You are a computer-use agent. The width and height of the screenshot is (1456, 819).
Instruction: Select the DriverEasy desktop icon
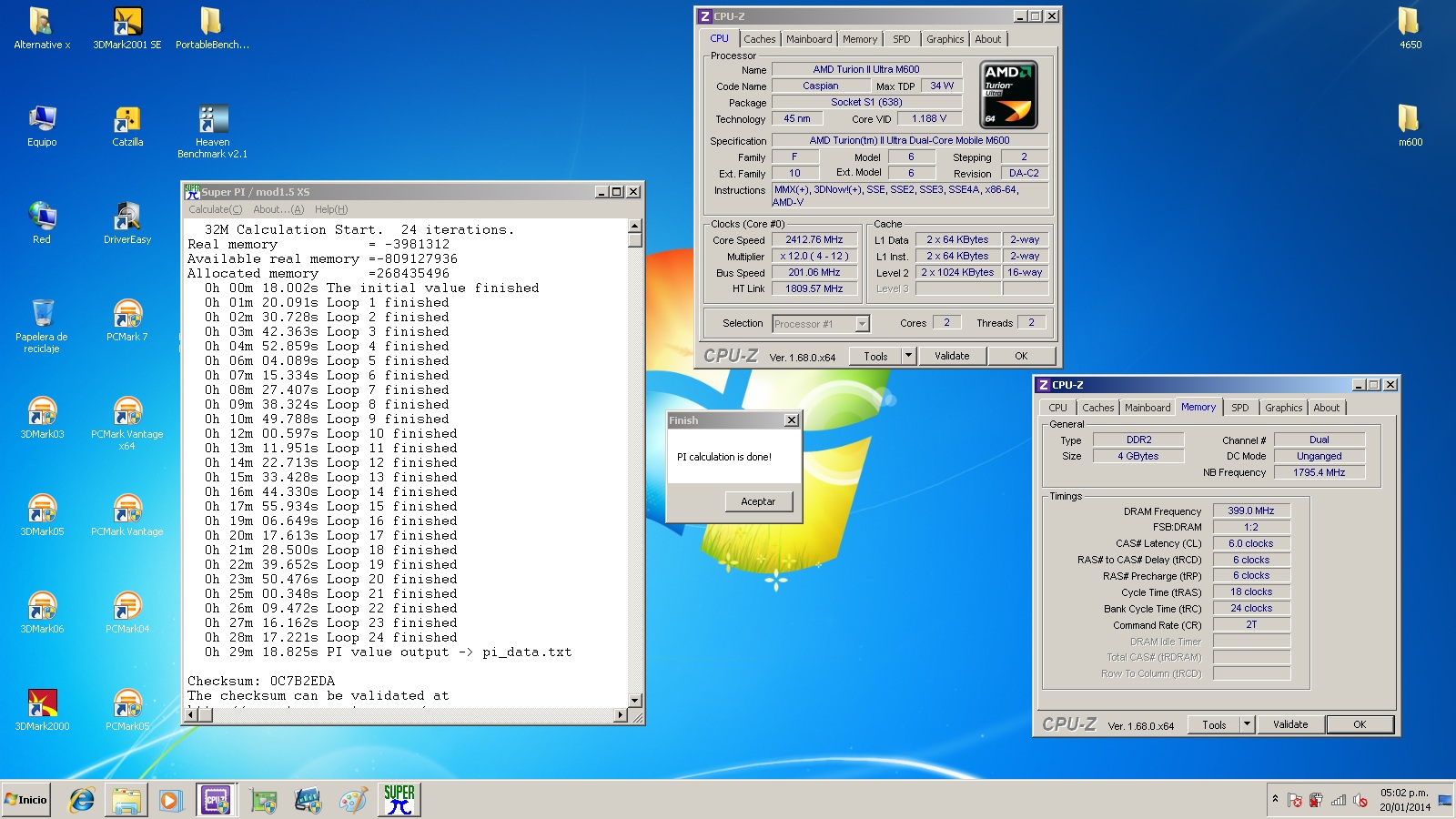(127, 223)
